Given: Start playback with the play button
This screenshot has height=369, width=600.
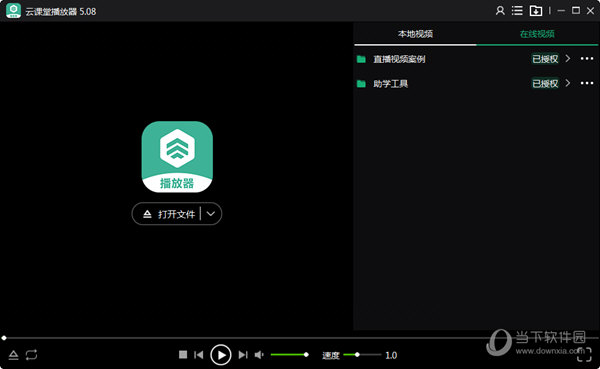Looking at the screenshot, I should (x=221, y=355).
